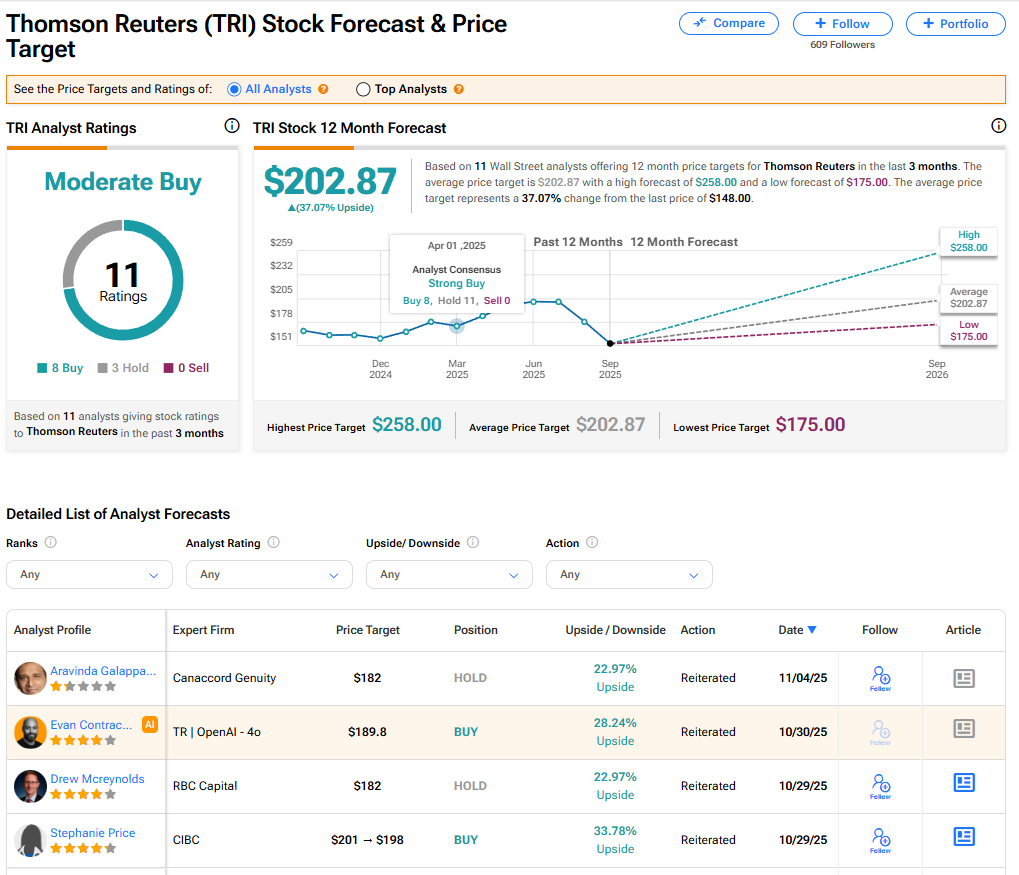Click Follow icon in Aravinda Galappa row
Screen dimensions: 1019x875
[880, 678]
